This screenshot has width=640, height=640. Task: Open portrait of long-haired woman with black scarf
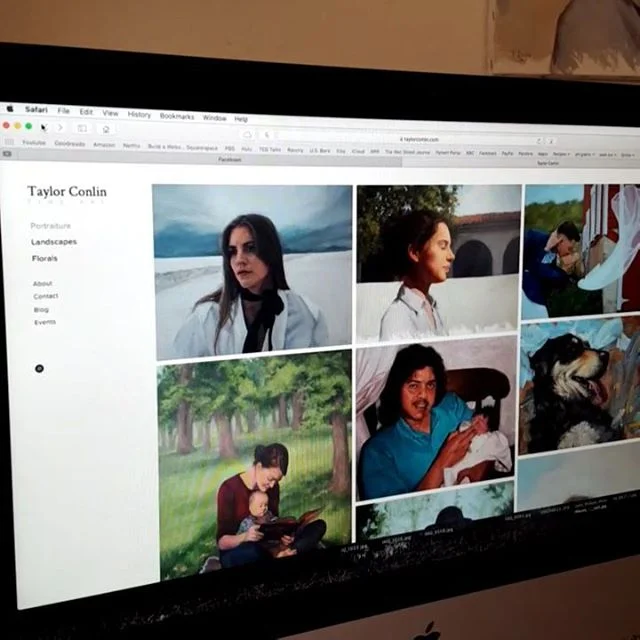tap(253, 272)
